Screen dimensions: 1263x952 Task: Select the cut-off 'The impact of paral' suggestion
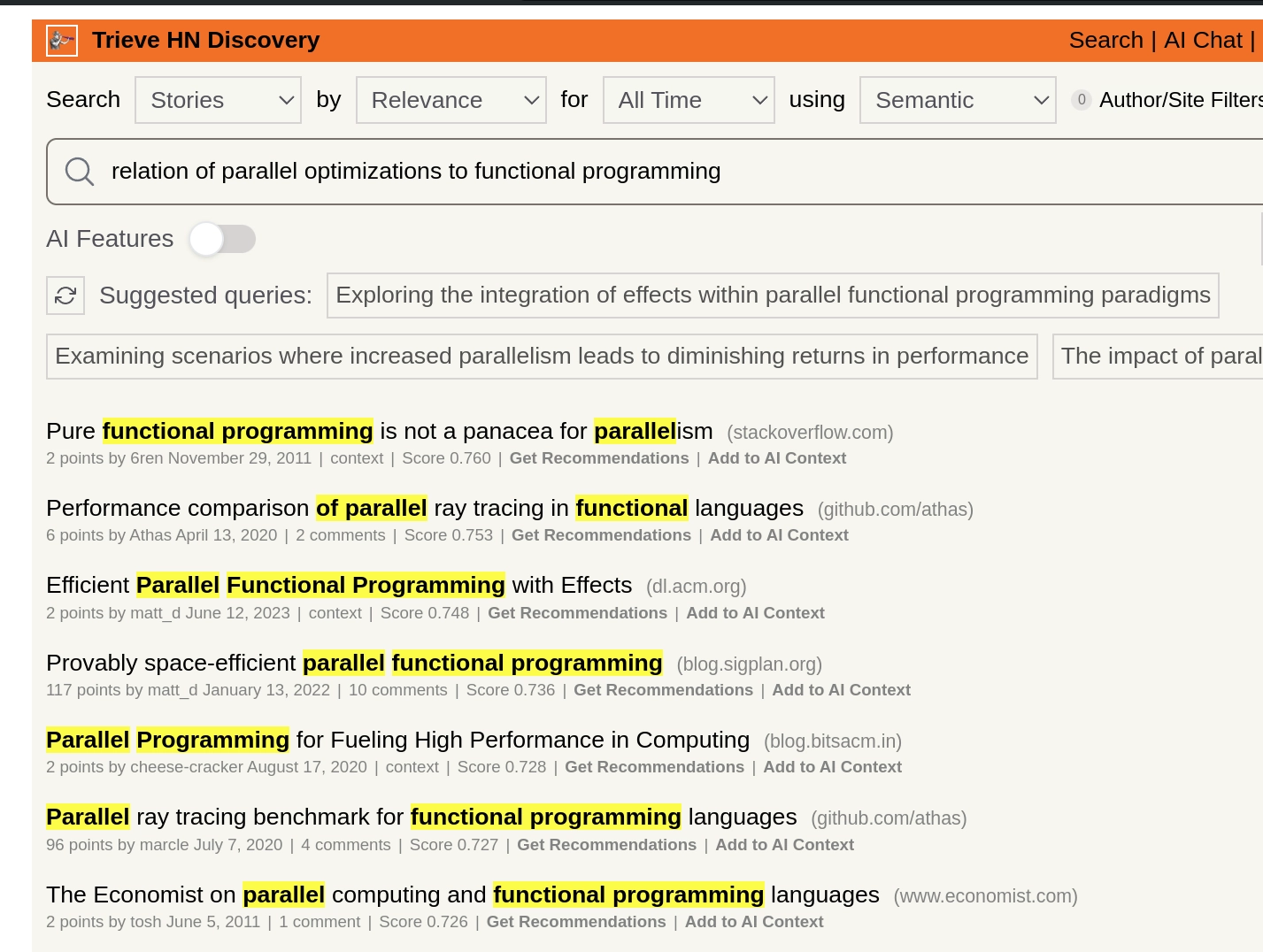tap(1158, 357)
